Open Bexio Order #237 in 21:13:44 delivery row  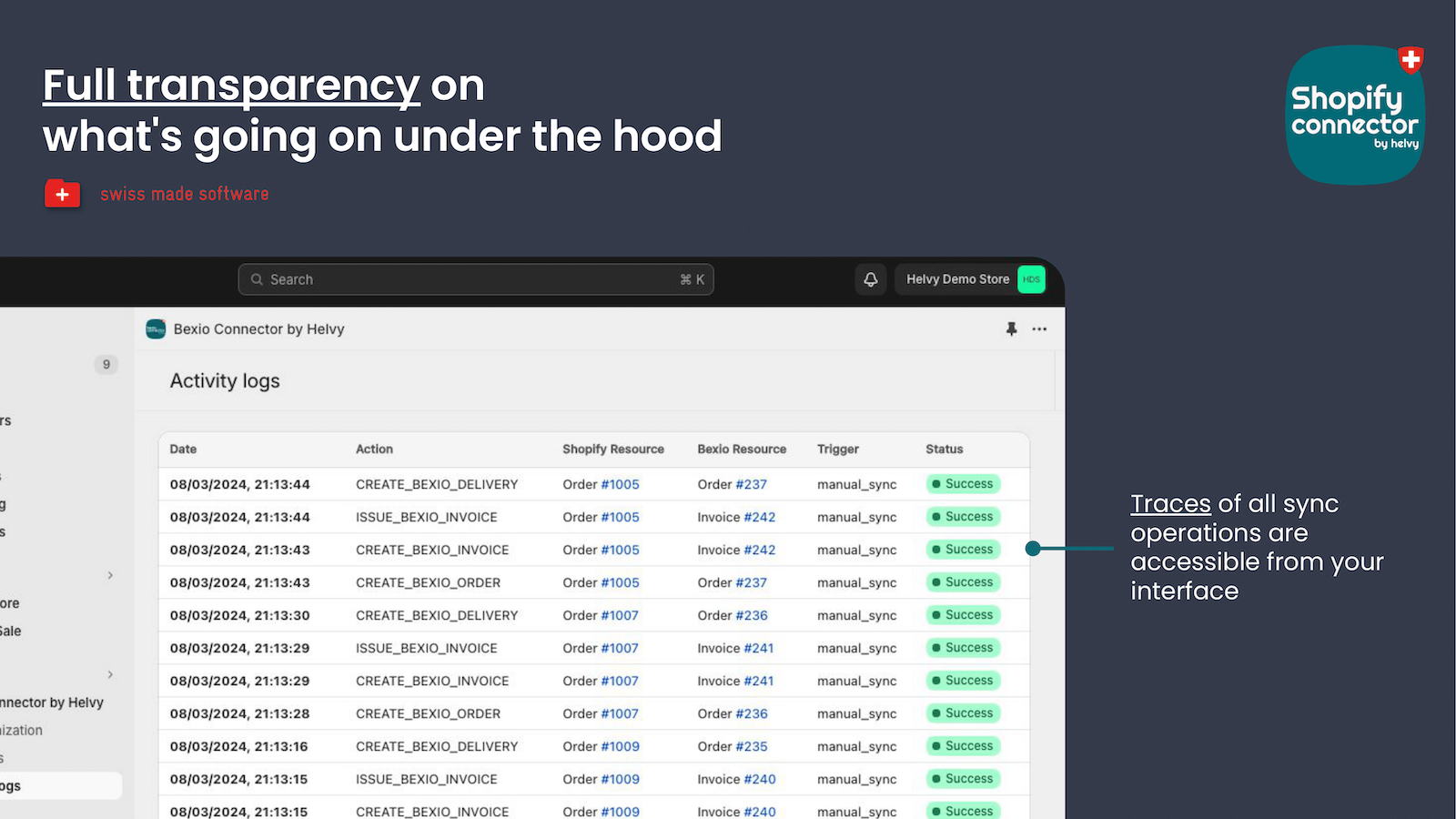[x=751, y=484]
